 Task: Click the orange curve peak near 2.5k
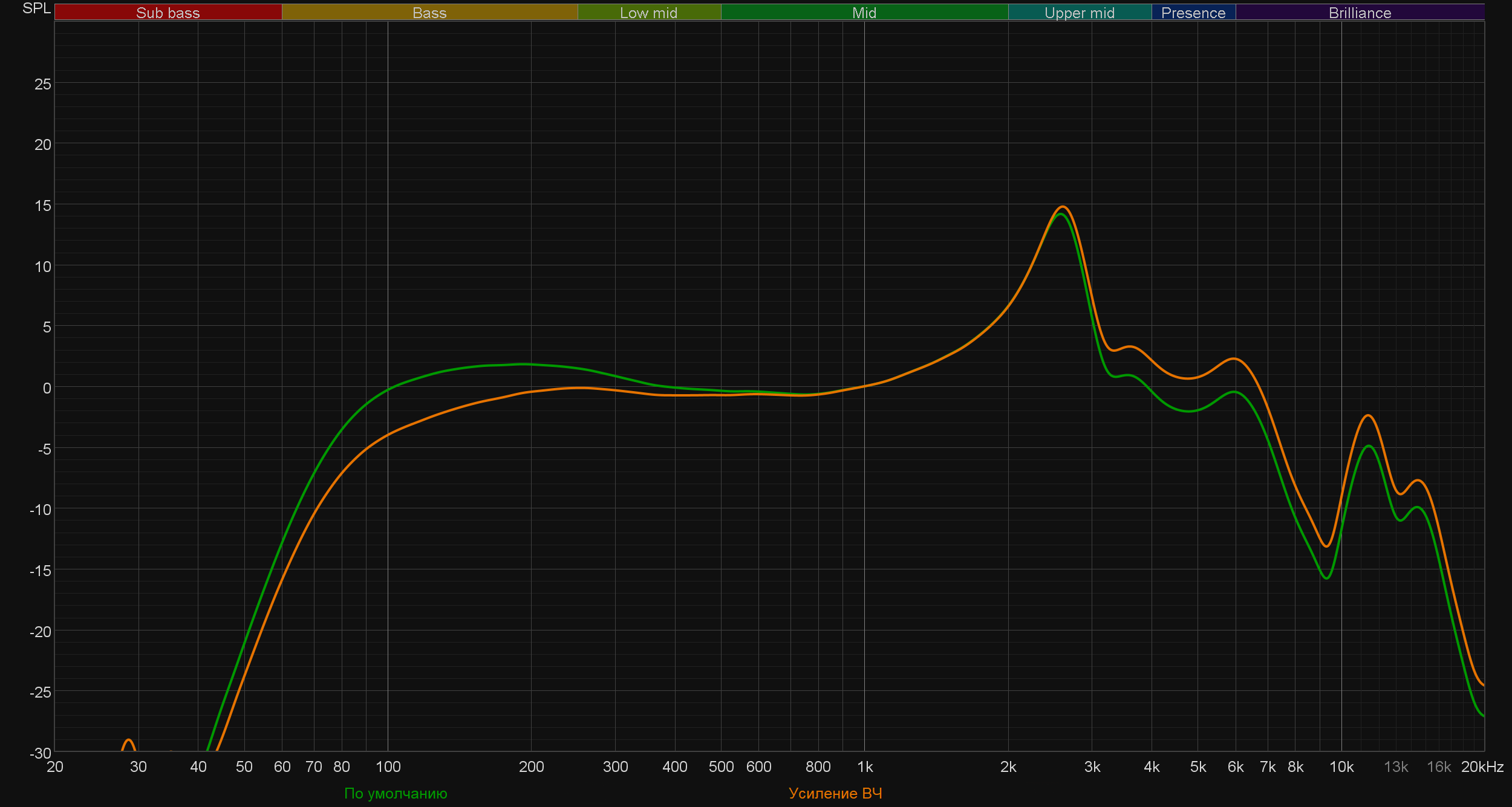tap(1063, 207)
